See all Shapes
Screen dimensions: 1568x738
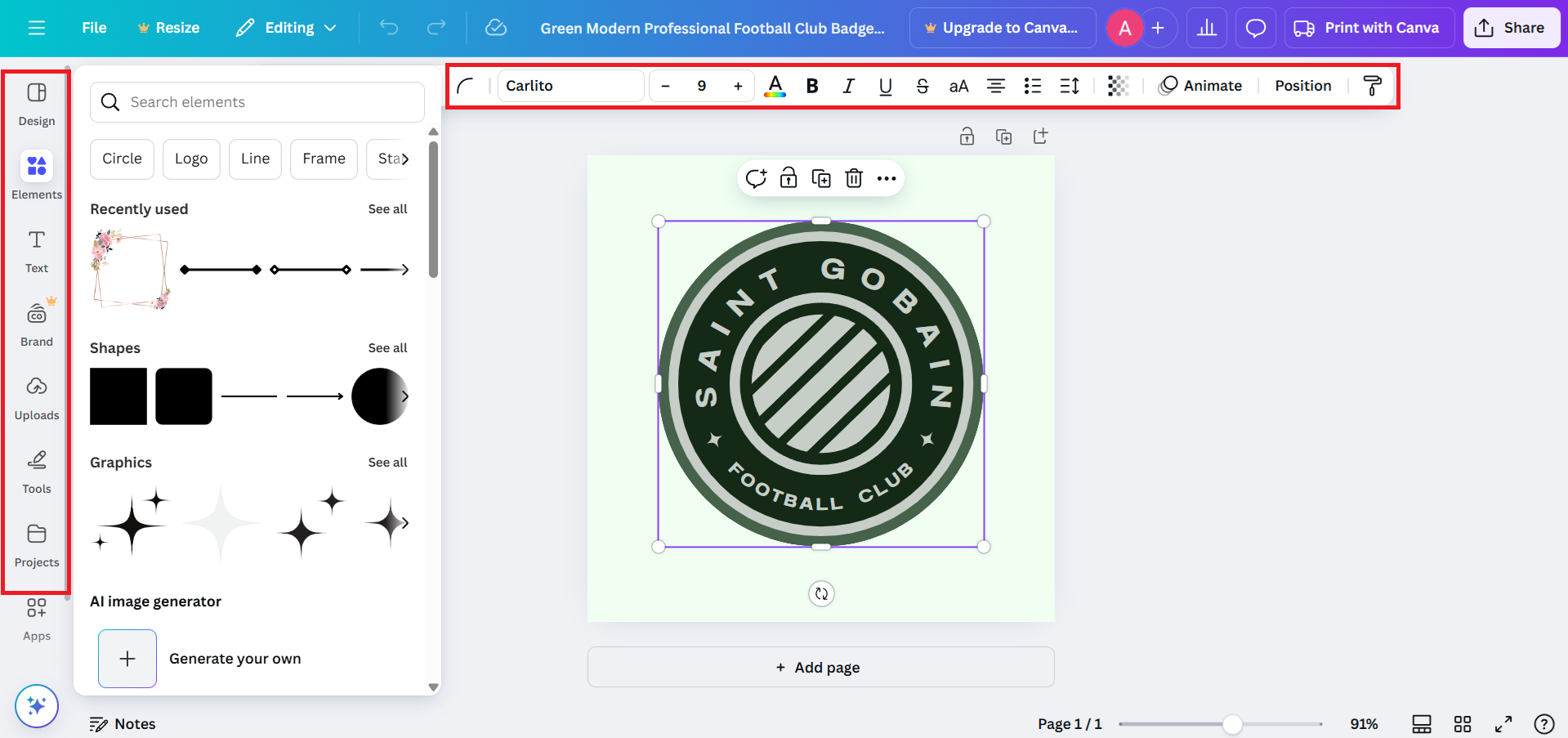pyautogui.click(x=387, y=348)
